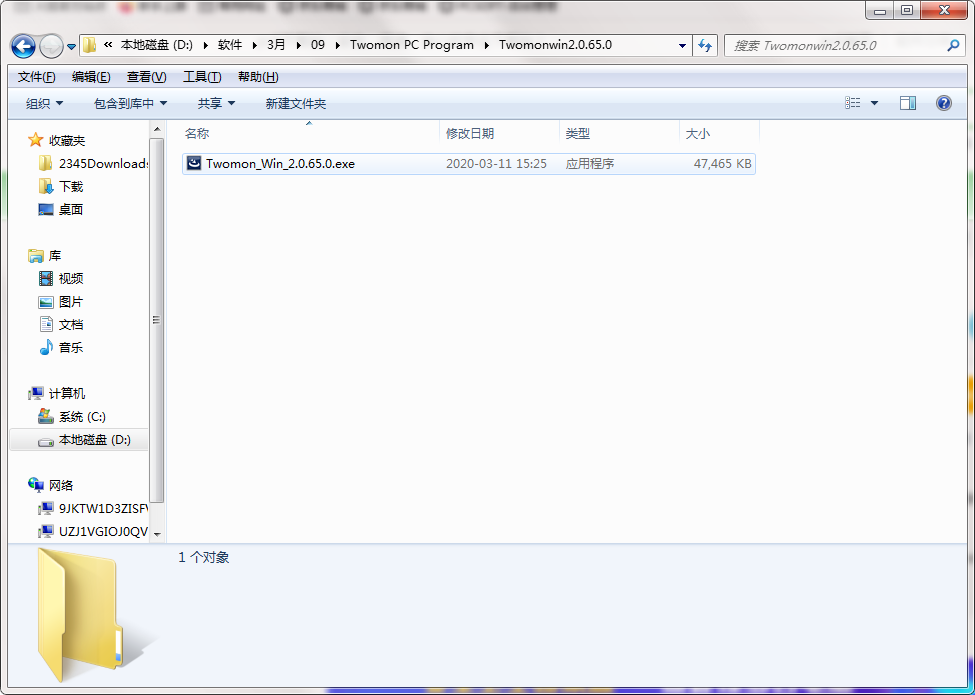Open the 帮助(H) menu
Viewport: 975px width, 695px height.
point(258,76)
